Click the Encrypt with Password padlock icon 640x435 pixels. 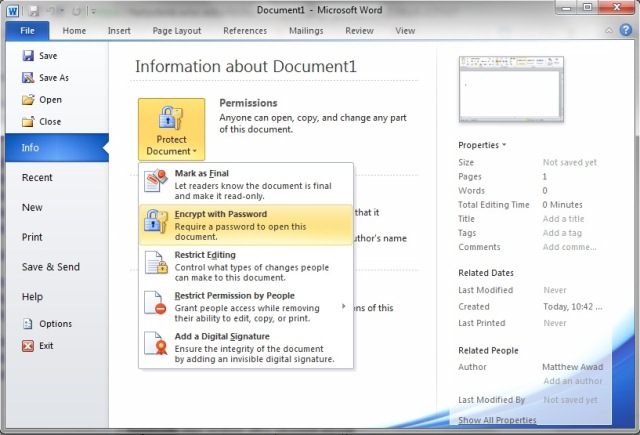(x=156, y=222)
